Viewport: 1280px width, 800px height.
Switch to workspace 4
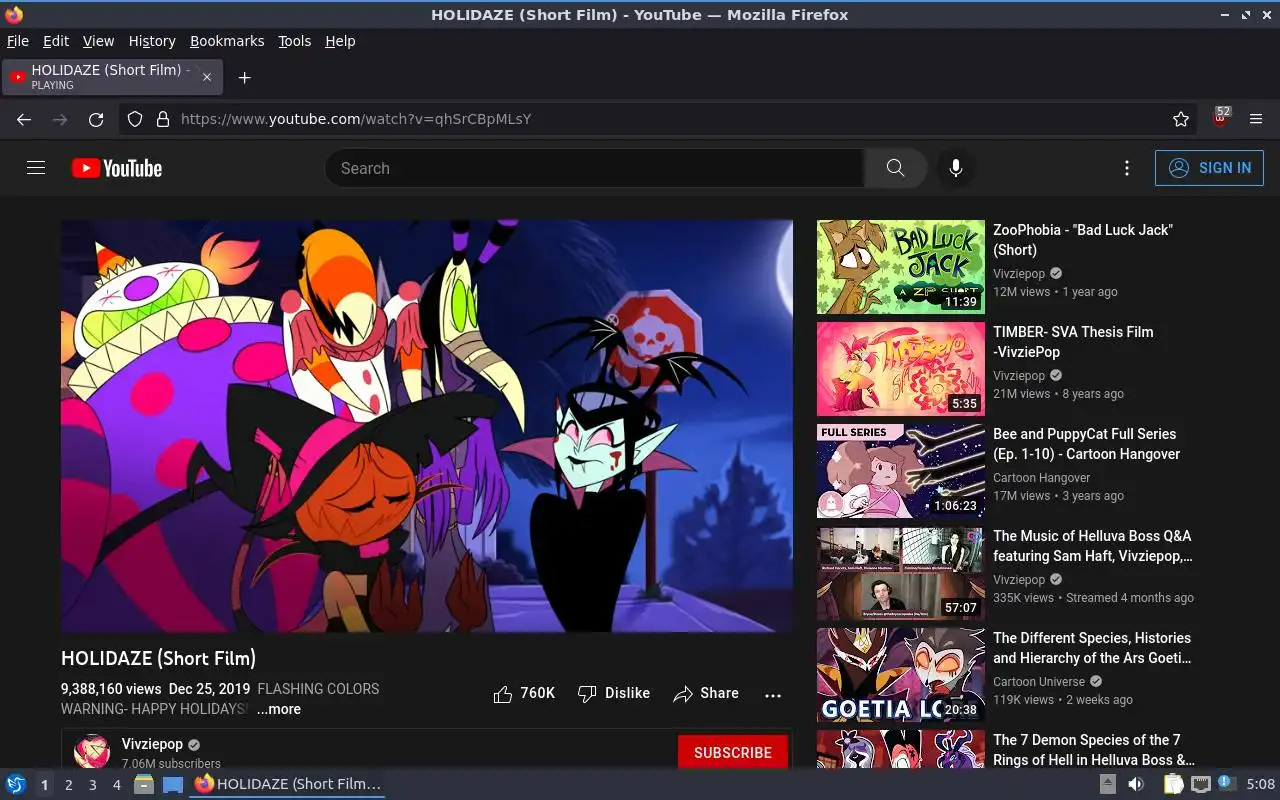click(116, 785)
